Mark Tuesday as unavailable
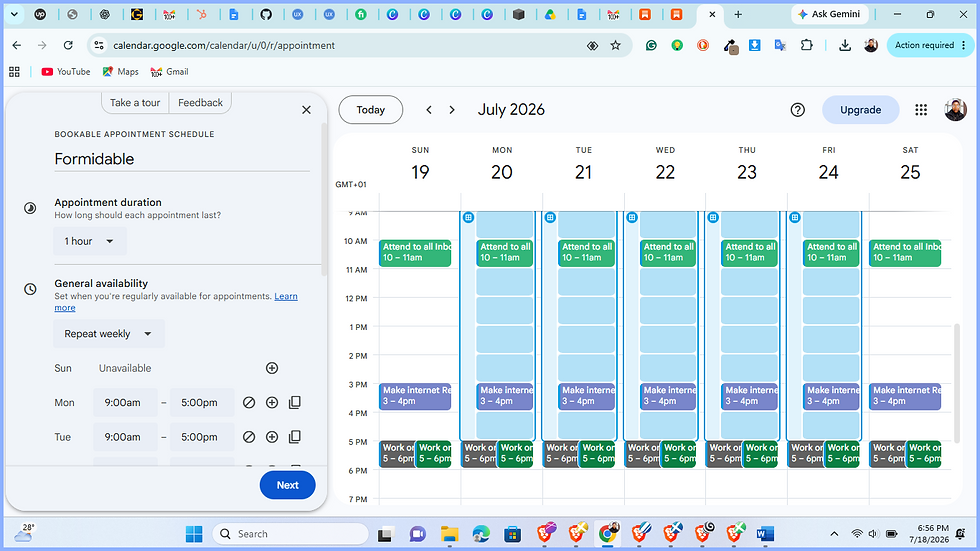 tap(249, 437)
